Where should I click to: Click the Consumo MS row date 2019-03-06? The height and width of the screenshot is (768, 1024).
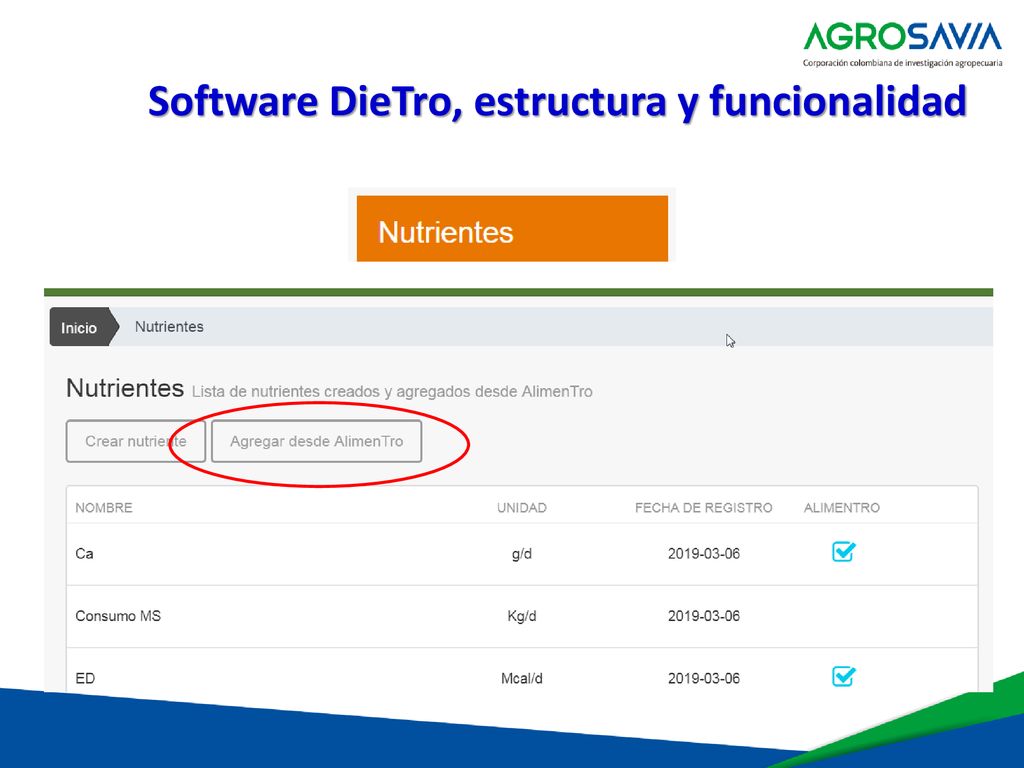click(703, 616)
